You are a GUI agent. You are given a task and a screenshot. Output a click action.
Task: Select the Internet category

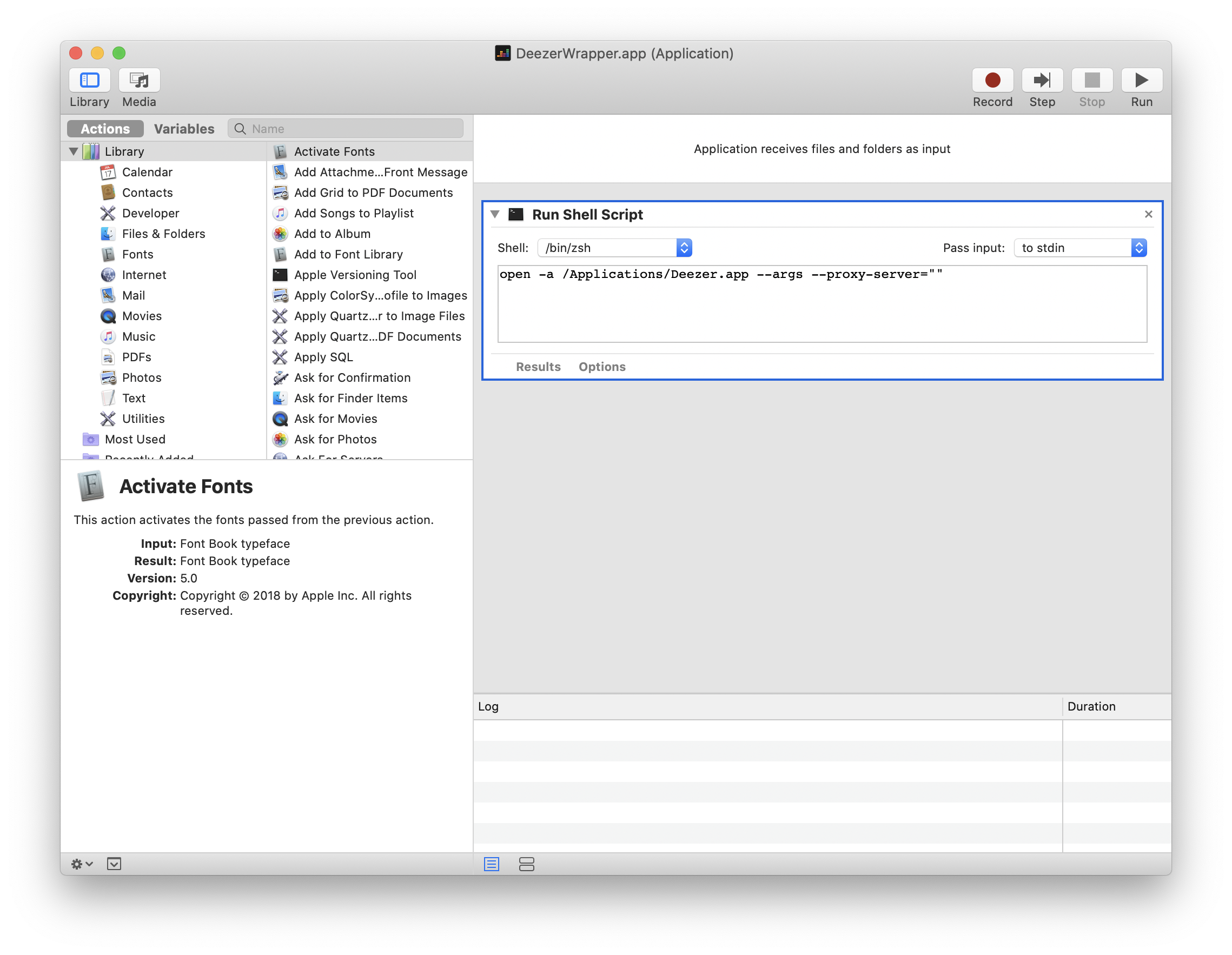[144, 275]
